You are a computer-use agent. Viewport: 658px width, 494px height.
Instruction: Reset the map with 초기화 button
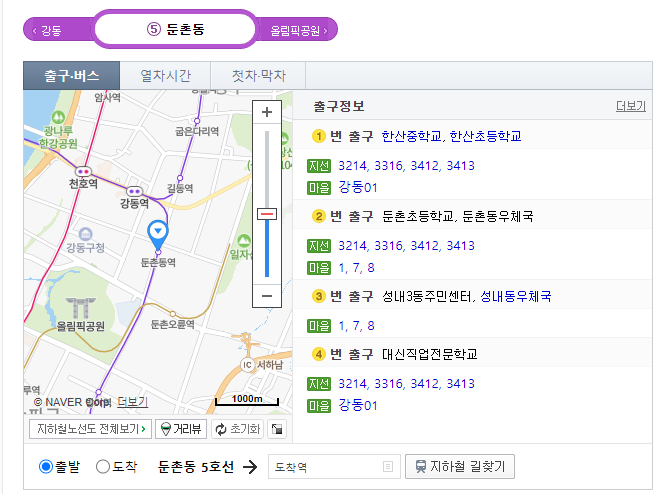237,429
